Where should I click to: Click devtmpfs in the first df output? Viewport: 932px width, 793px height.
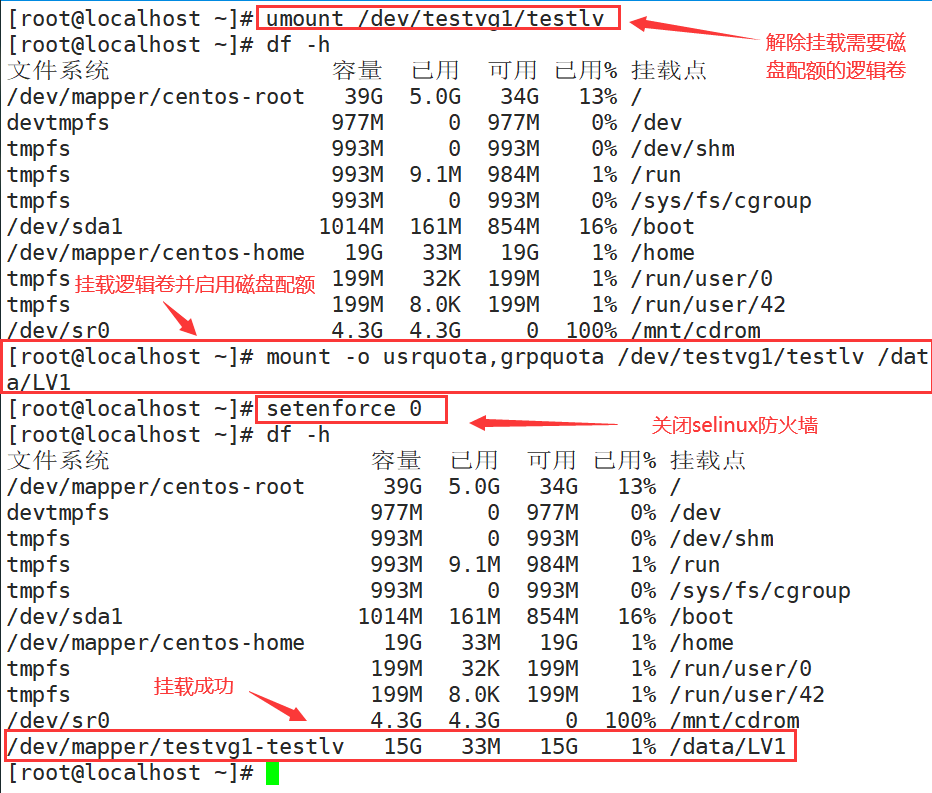pyautogui.click(x=58, y=122)
